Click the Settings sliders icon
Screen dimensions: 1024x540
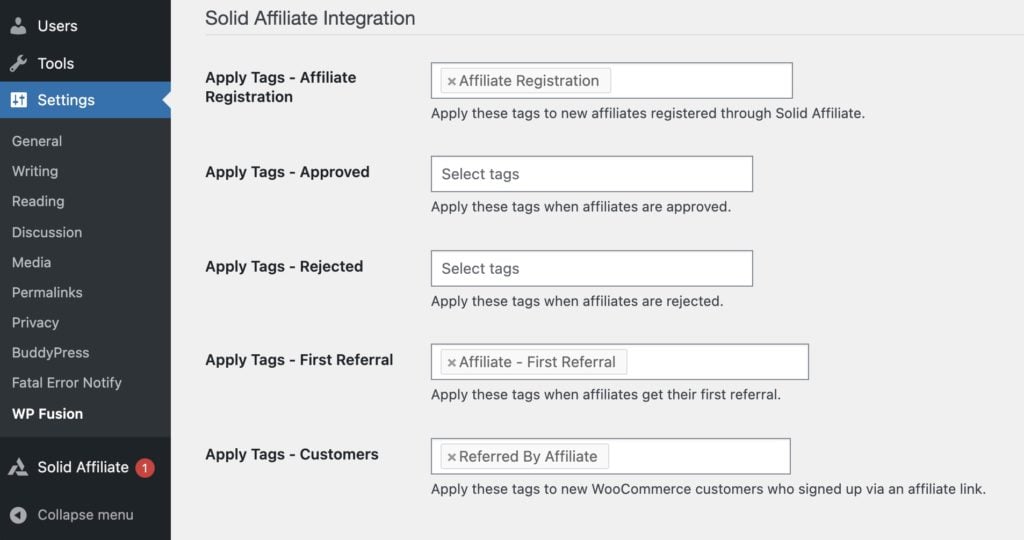(18, 100)
